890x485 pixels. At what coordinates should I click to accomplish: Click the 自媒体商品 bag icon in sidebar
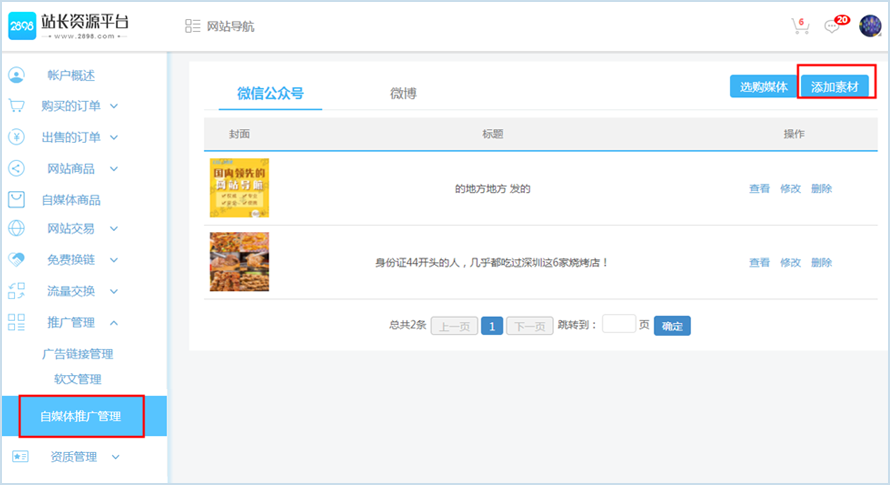point(16,199)
